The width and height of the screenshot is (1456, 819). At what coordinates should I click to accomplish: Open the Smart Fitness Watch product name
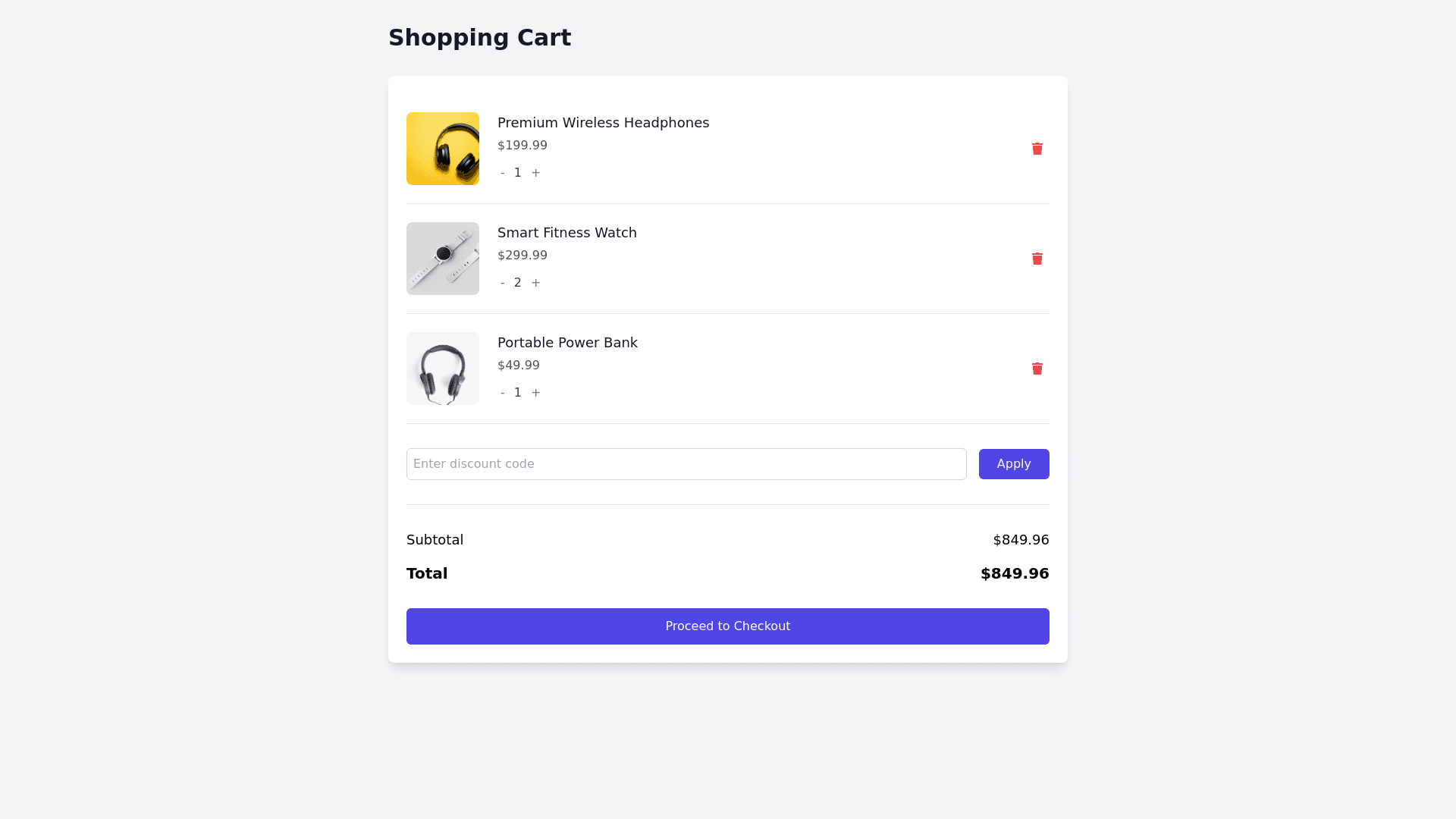click(x=566, y=233)
